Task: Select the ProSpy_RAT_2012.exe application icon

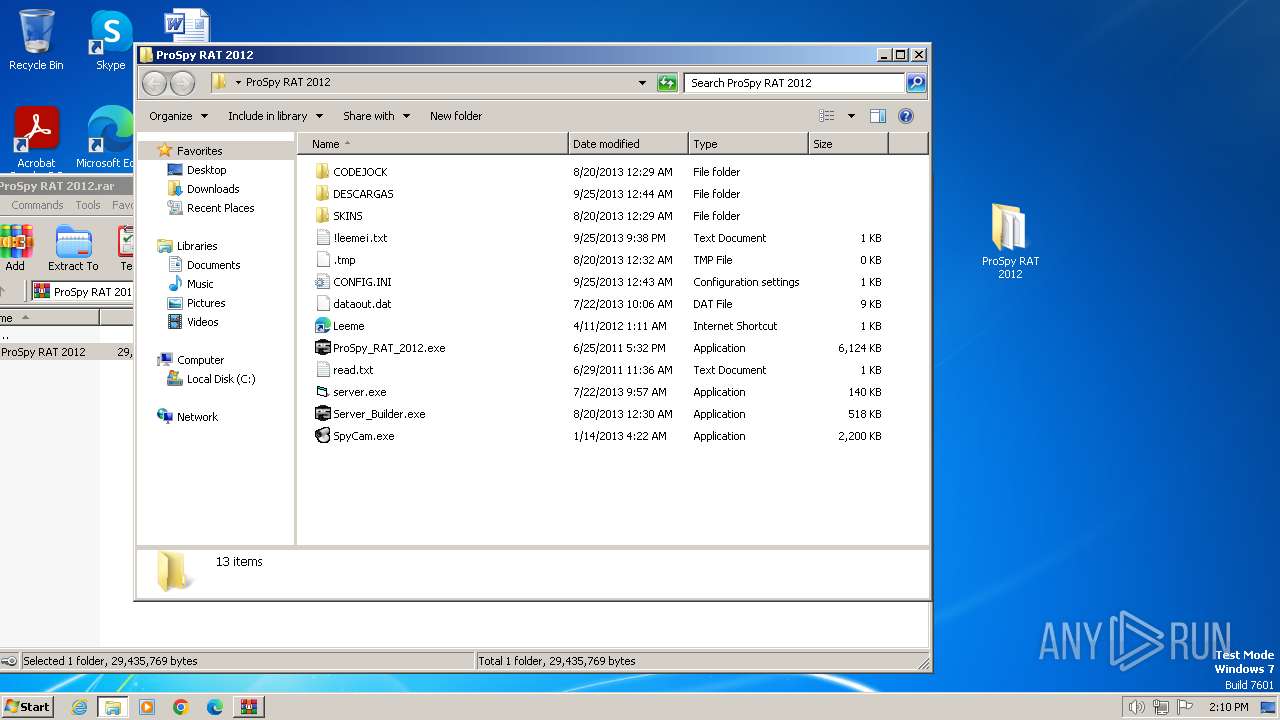Action: coord(322,348)
